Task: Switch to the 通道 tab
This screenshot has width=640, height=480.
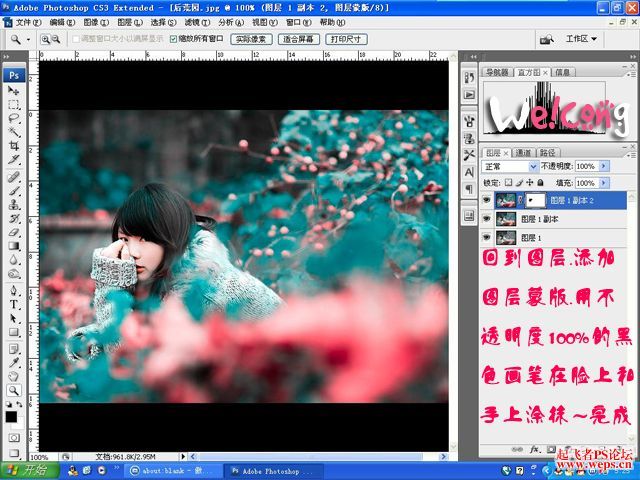Action: tap(523, 153)
